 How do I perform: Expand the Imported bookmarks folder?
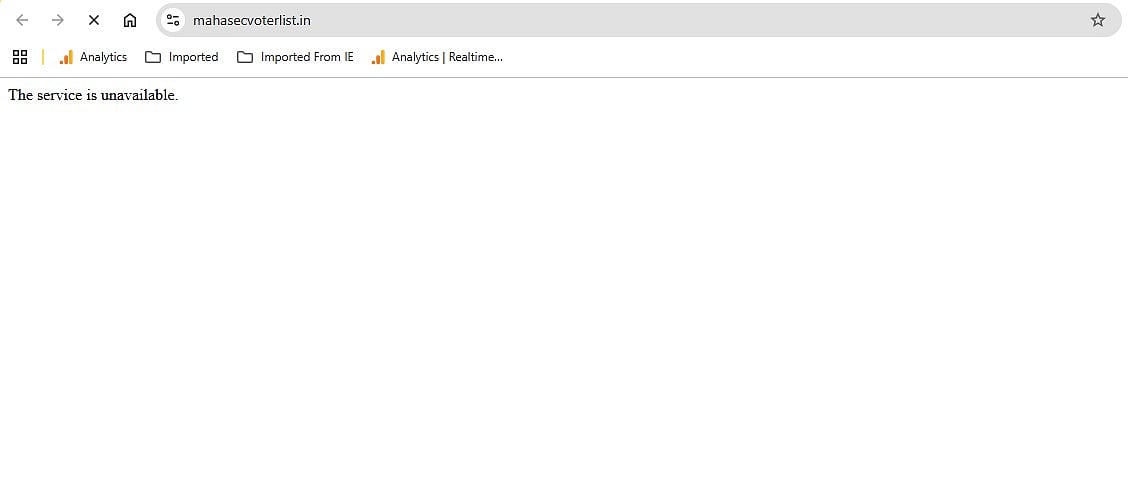point(193,57)
